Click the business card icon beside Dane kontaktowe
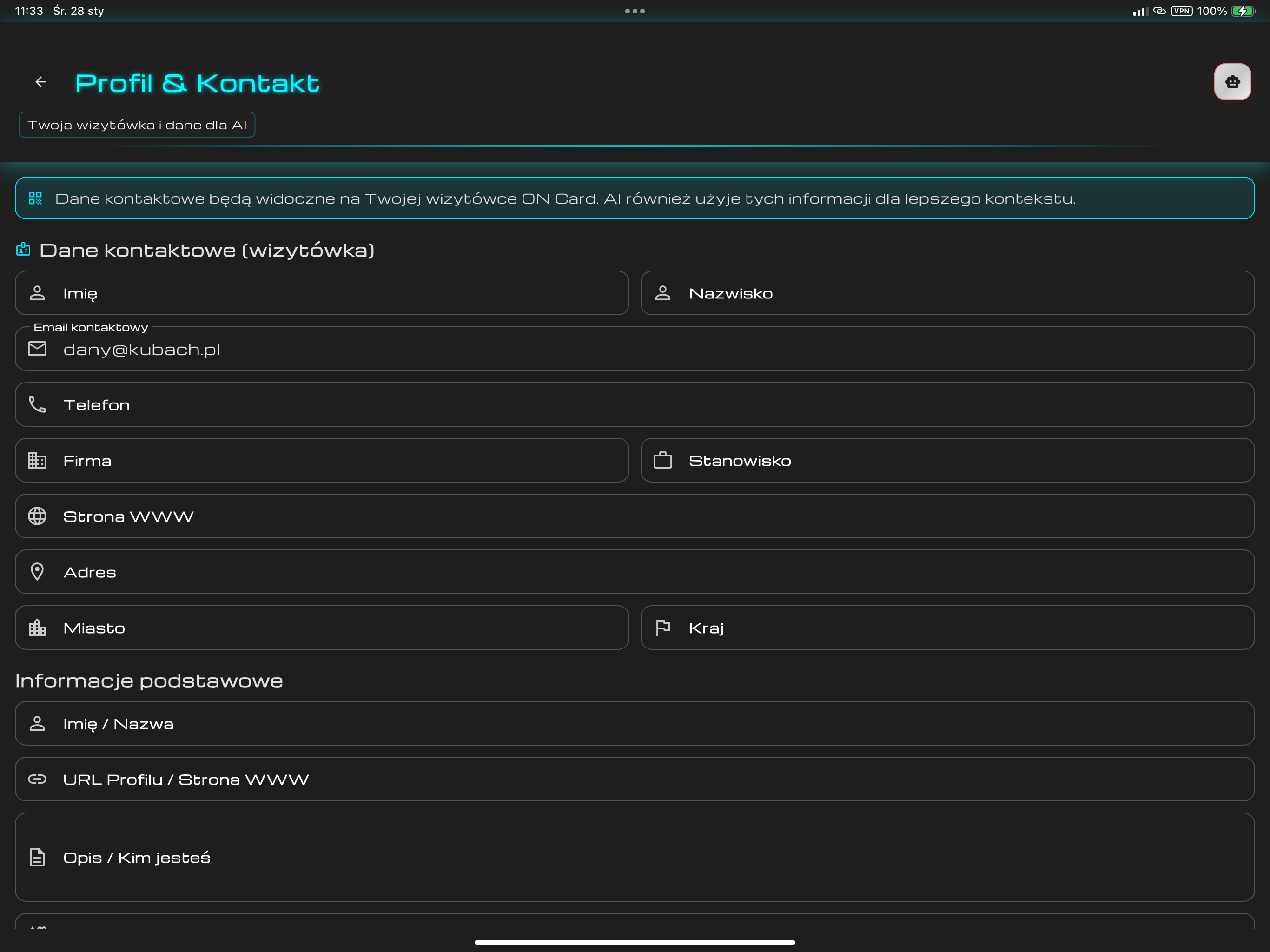 click(23, 249)
